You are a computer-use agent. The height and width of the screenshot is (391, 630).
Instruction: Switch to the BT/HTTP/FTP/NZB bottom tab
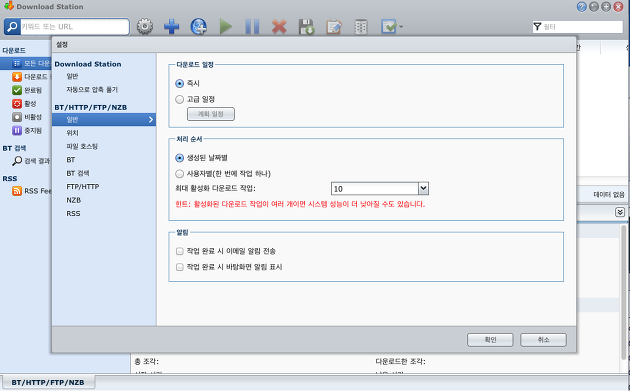48,383
